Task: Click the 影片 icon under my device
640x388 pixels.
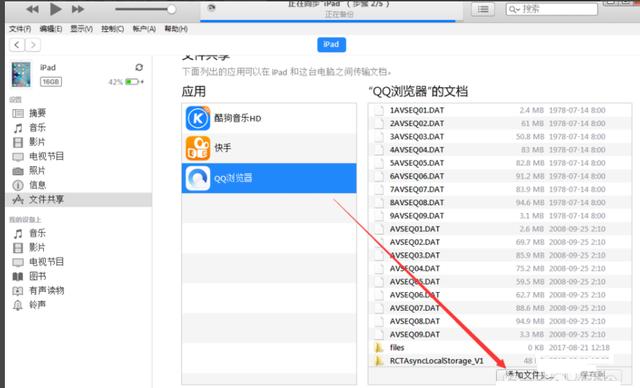Action: click(x=18, y=248)
